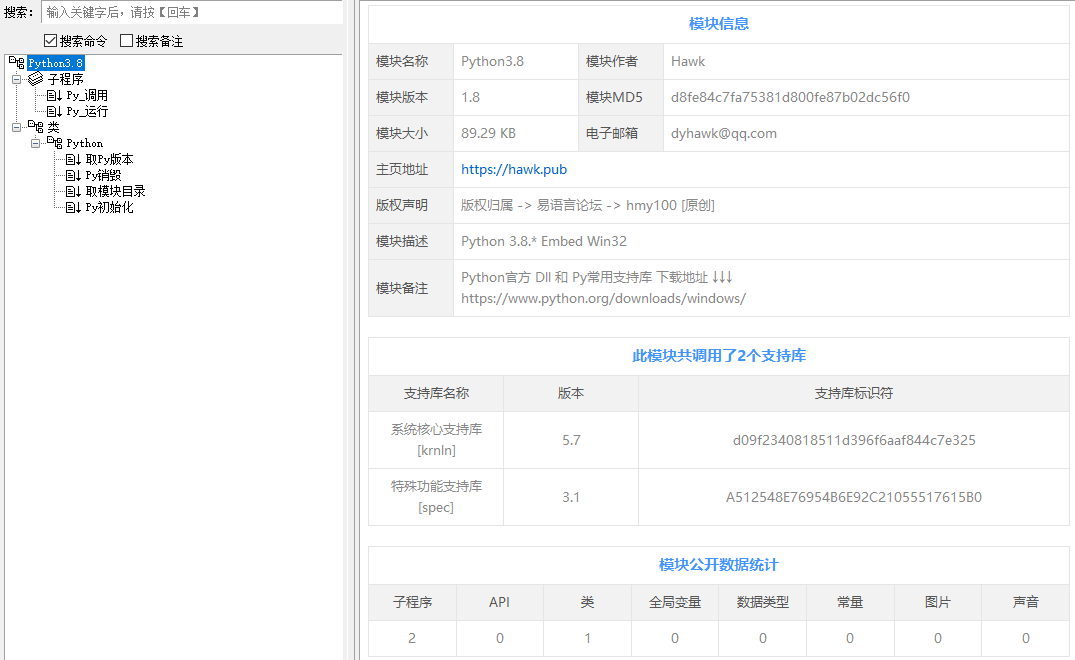
Task: Select the 取模块目录 method
Action: click(x=115, y=191)
